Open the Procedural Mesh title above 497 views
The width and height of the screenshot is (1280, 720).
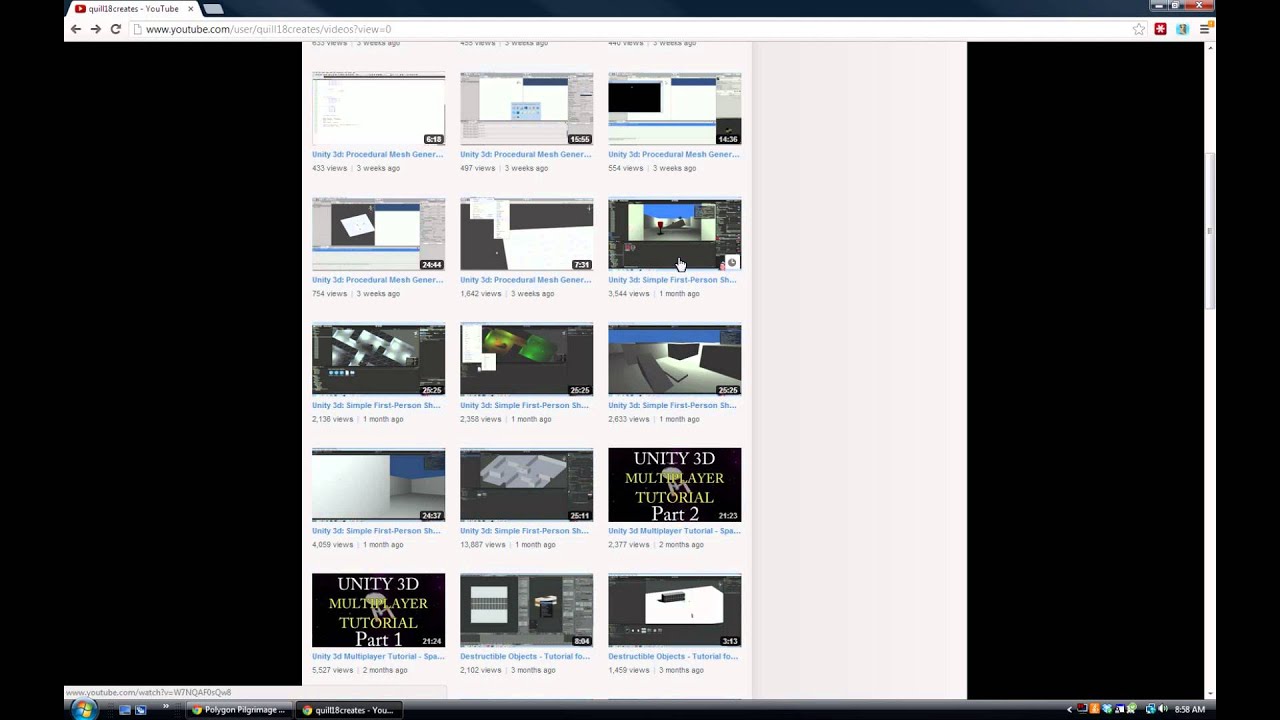[525, 154]
